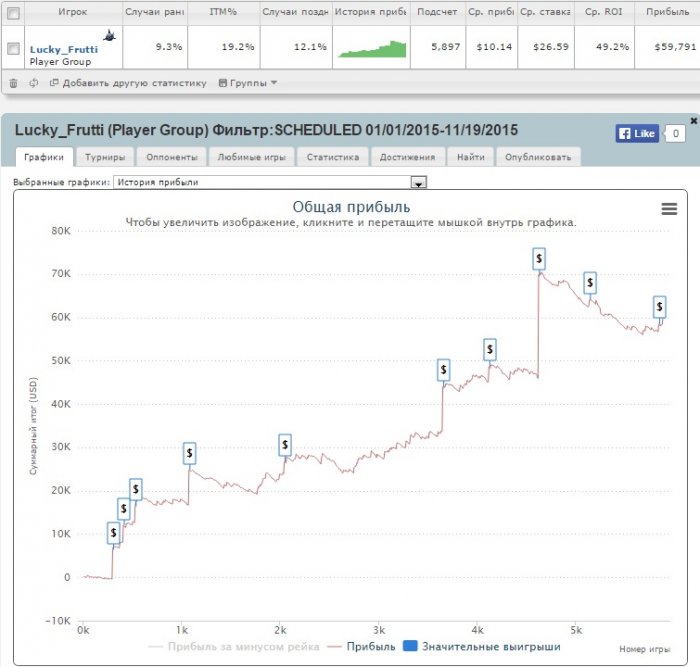Open the Опубликовать tab

(x=538, y=157)
